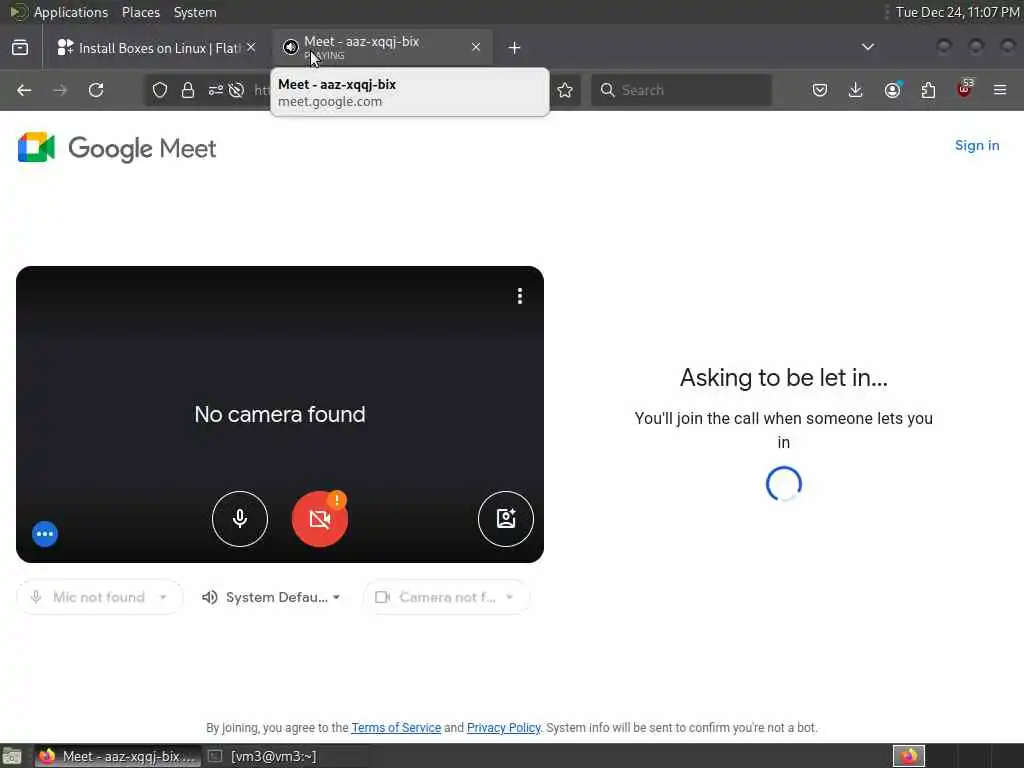Click the blocked autoplay icon in address bar
The height and width of the screenshot is (768, 1024).
point(236,90)
